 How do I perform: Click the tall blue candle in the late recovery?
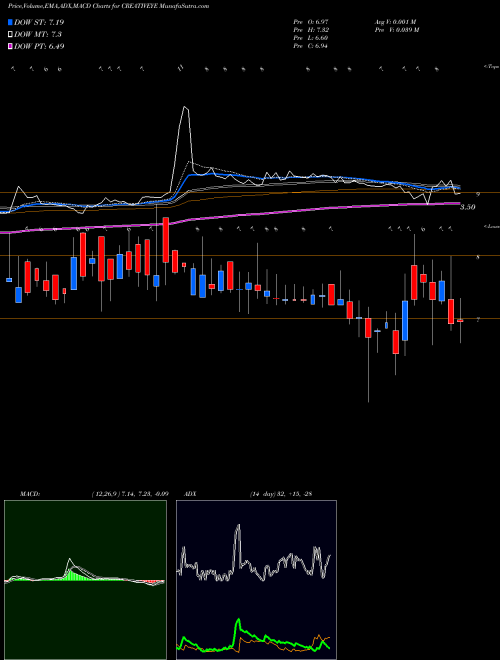[405, 320]
